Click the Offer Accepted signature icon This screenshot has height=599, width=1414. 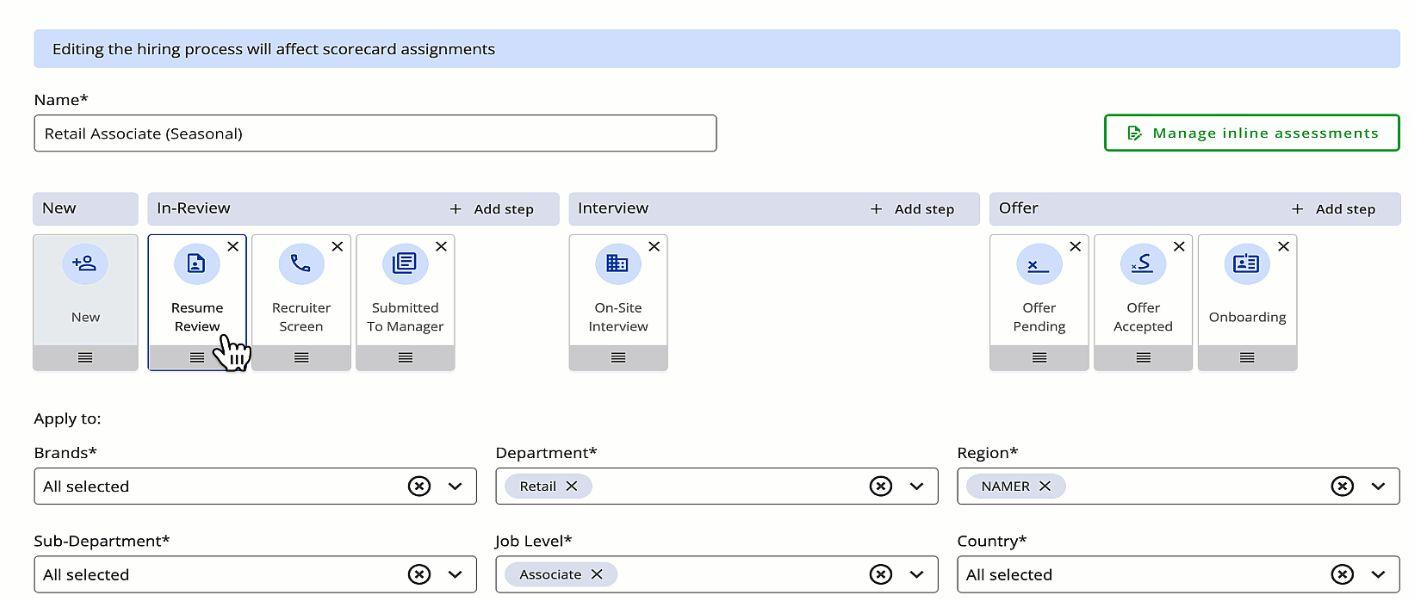point(1143,264)
